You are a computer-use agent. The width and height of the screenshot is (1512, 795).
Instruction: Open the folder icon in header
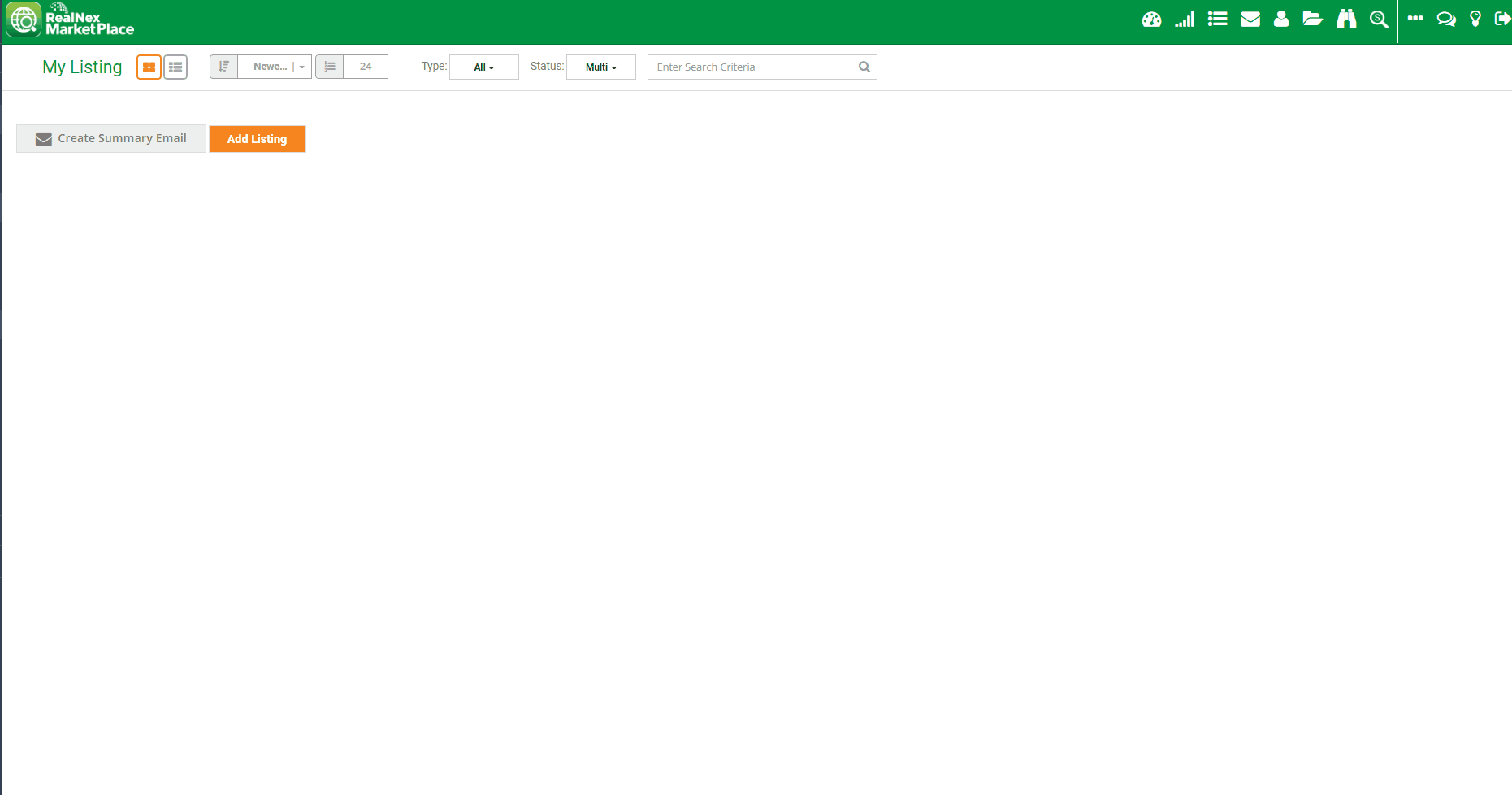tap(1313, 19)
